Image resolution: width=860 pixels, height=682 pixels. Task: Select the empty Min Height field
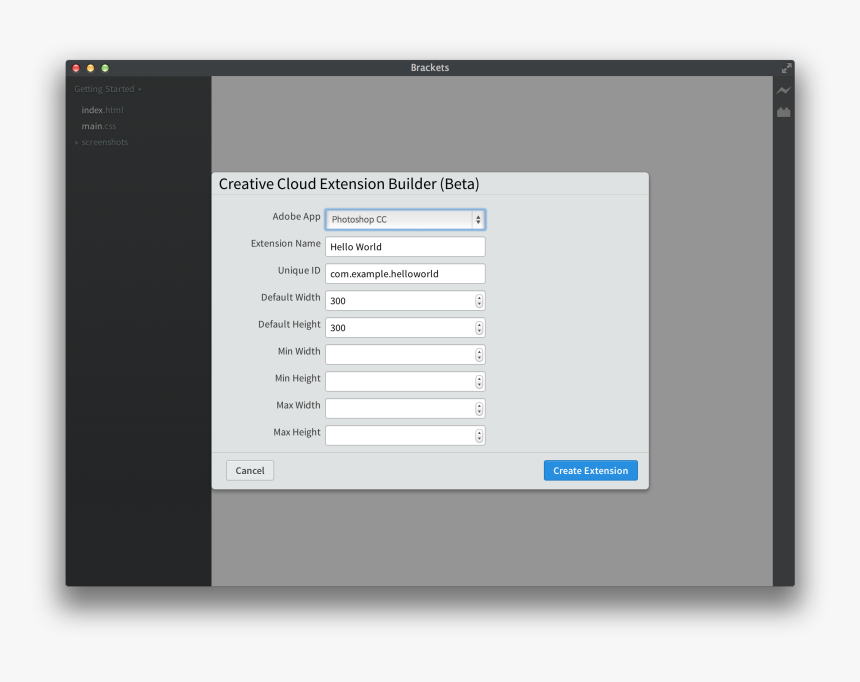[400, 381]
